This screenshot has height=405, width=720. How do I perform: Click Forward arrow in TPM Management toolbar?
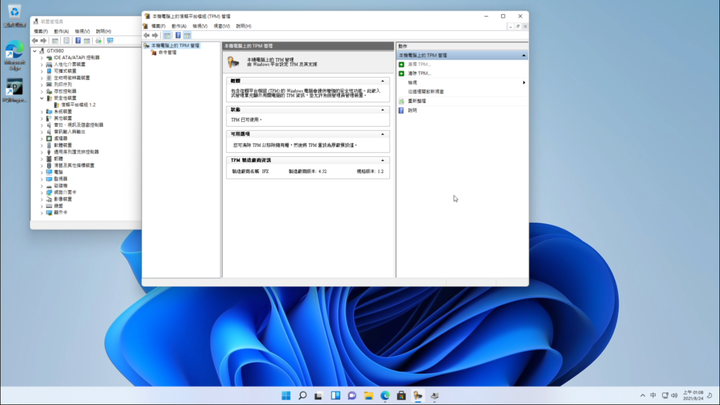(155, 35)
